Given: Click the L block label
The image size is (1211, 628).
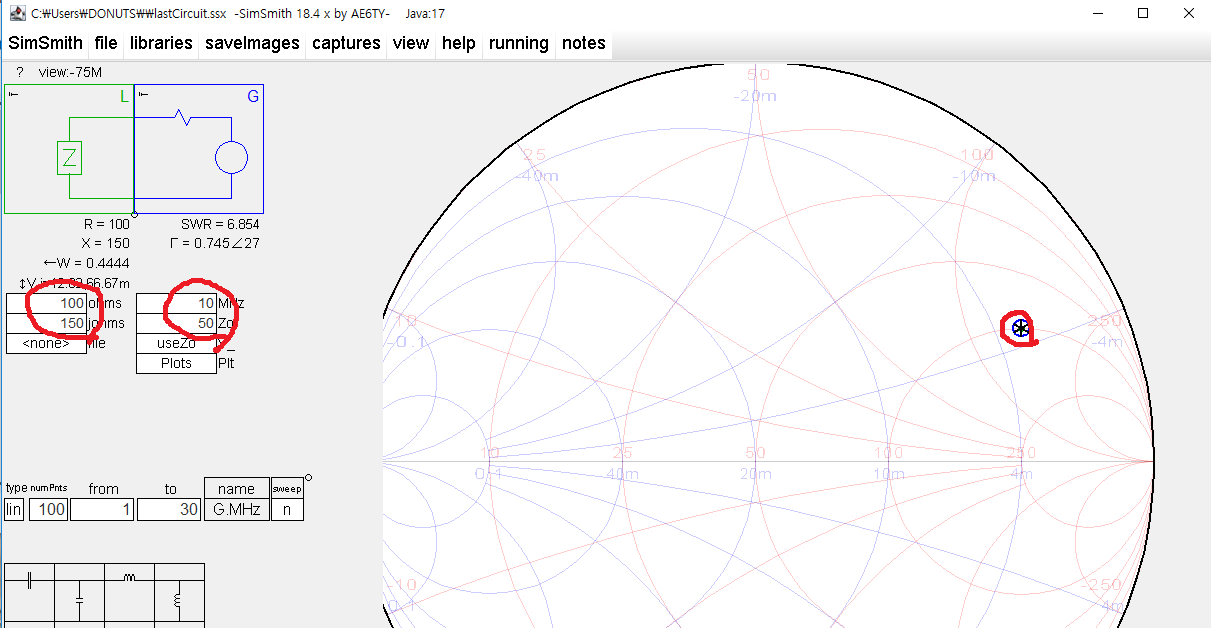Looking at the screenshot, I should coord(125,96).
